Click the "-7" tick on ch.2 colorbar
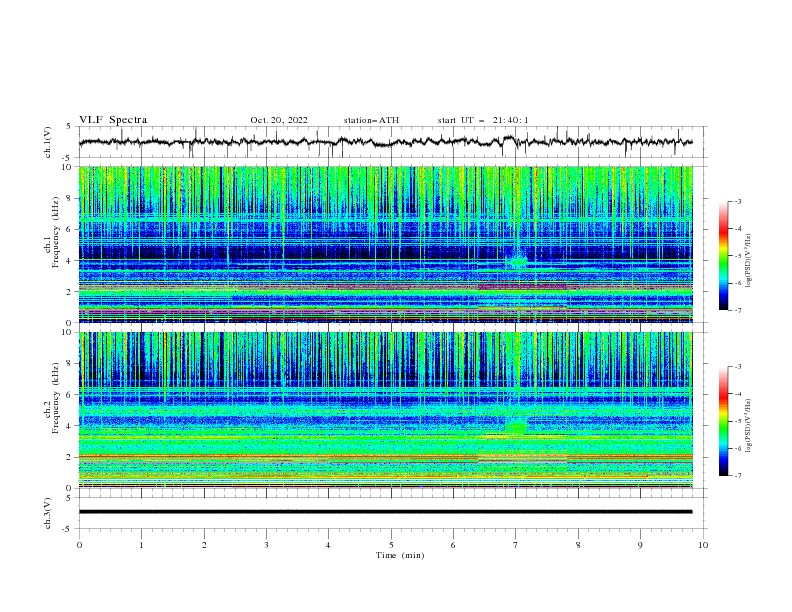Viewport: 792px width, 612px height. coord(738,476)
